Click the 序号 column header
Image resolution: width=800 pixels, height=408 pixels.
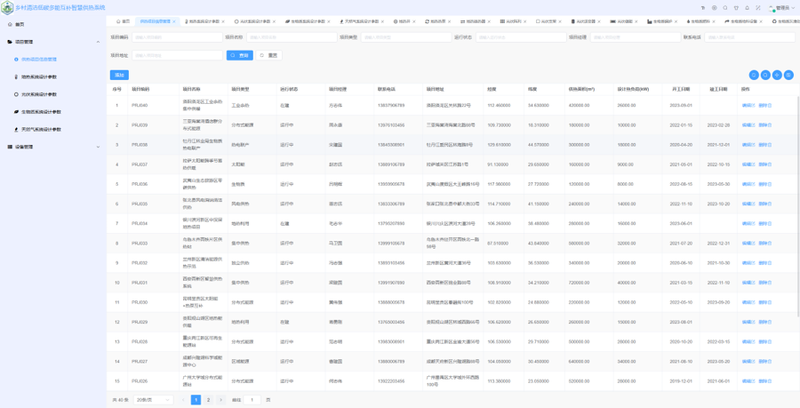click(117, 89)
